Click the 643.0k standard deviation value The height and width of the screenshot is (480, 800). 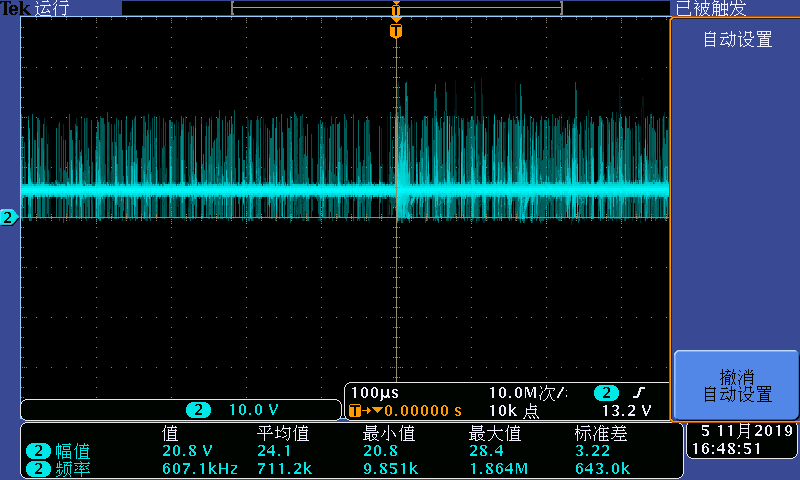tap(603, 468)
